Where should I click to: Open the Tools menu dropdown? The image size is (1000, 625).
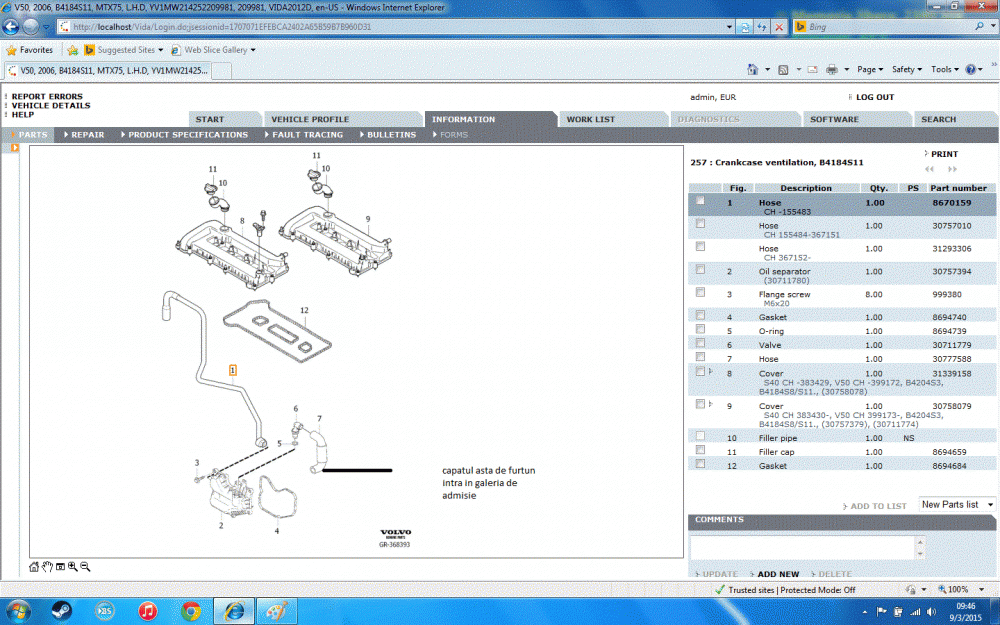(945, 70)
